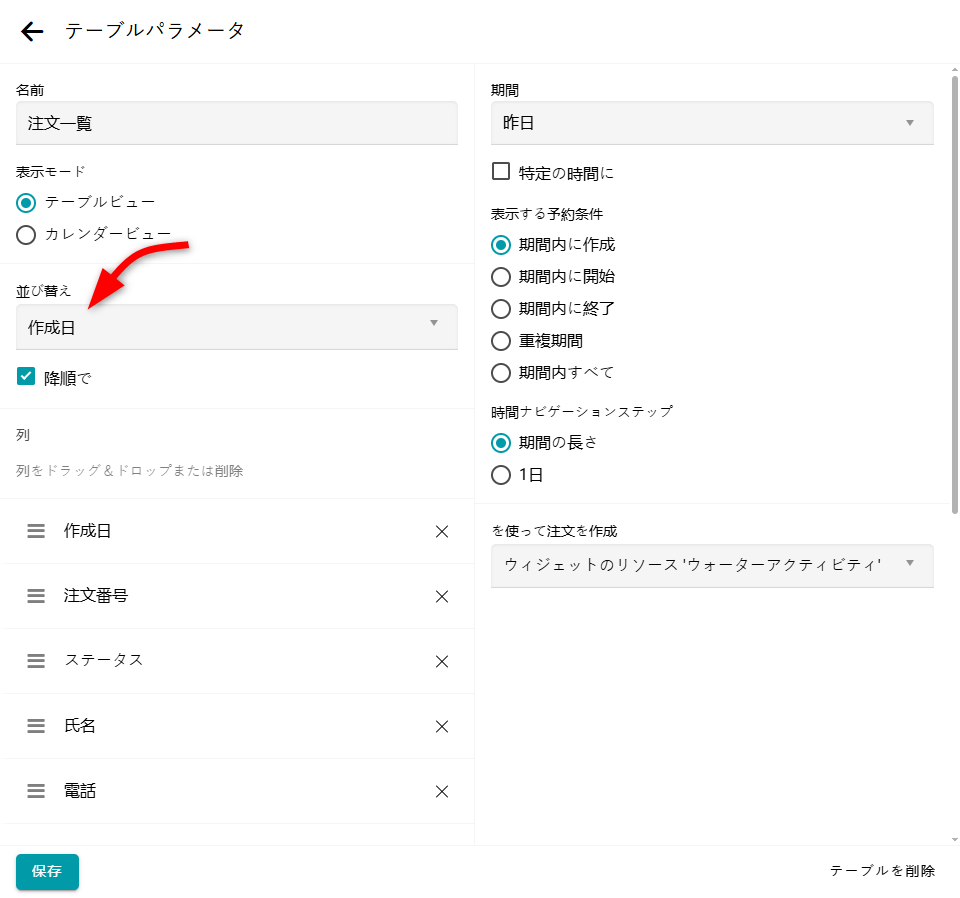The width and height of the screenshot is (960, 898).
Task: Remove the 作成日 column with X
Action: [x=442, y=532]
